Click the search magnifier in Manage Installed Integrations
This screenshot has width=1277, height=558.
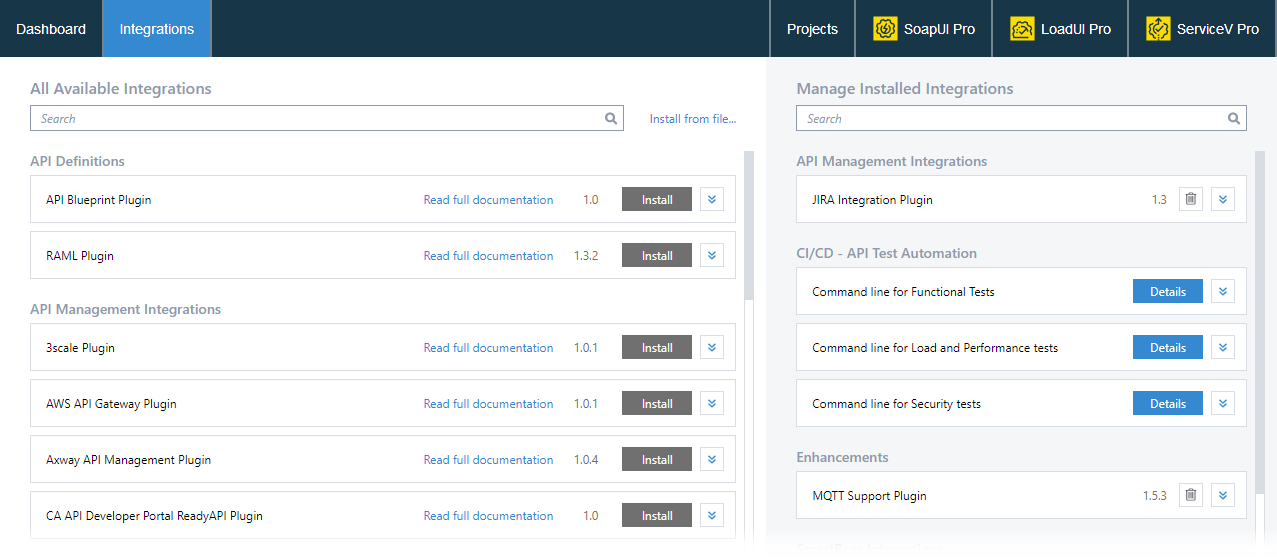click(1234, 118)
